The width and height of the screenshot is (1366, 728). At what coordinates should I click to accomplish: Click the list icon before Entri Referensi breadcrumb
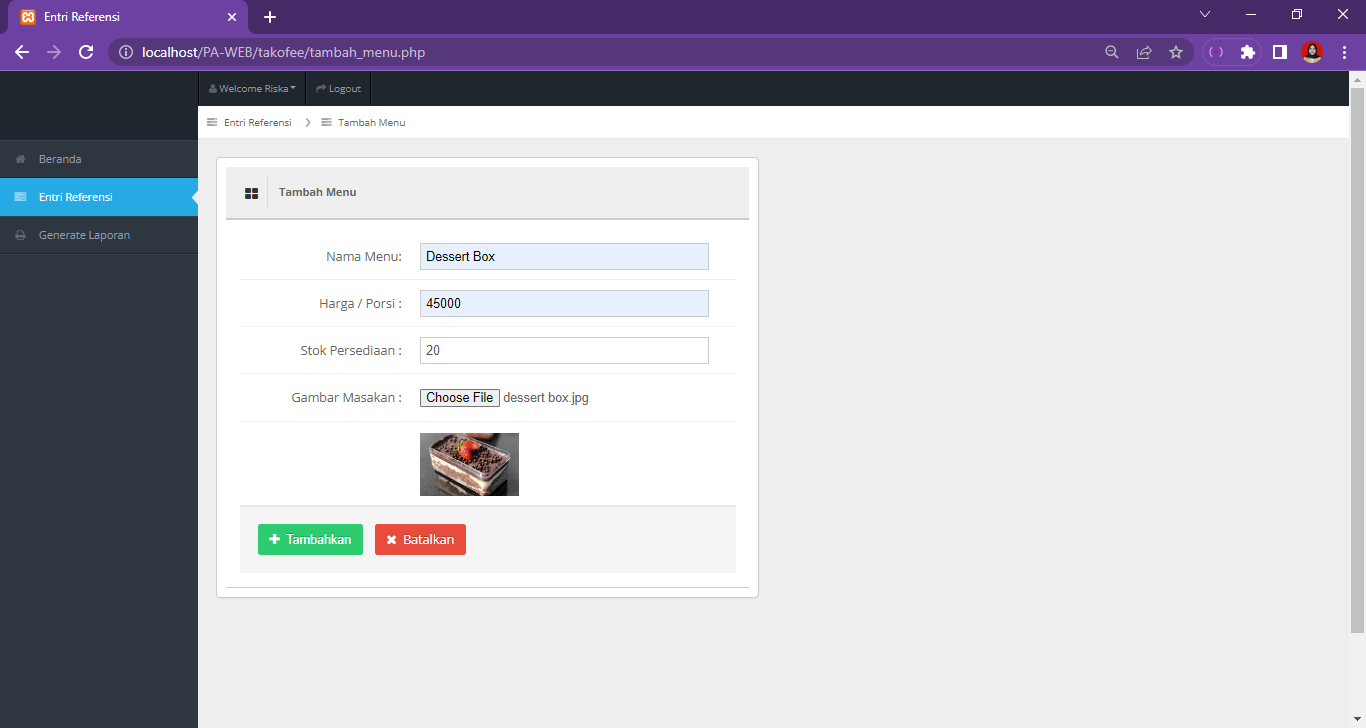pyautogui.click(x=211, y=122)
